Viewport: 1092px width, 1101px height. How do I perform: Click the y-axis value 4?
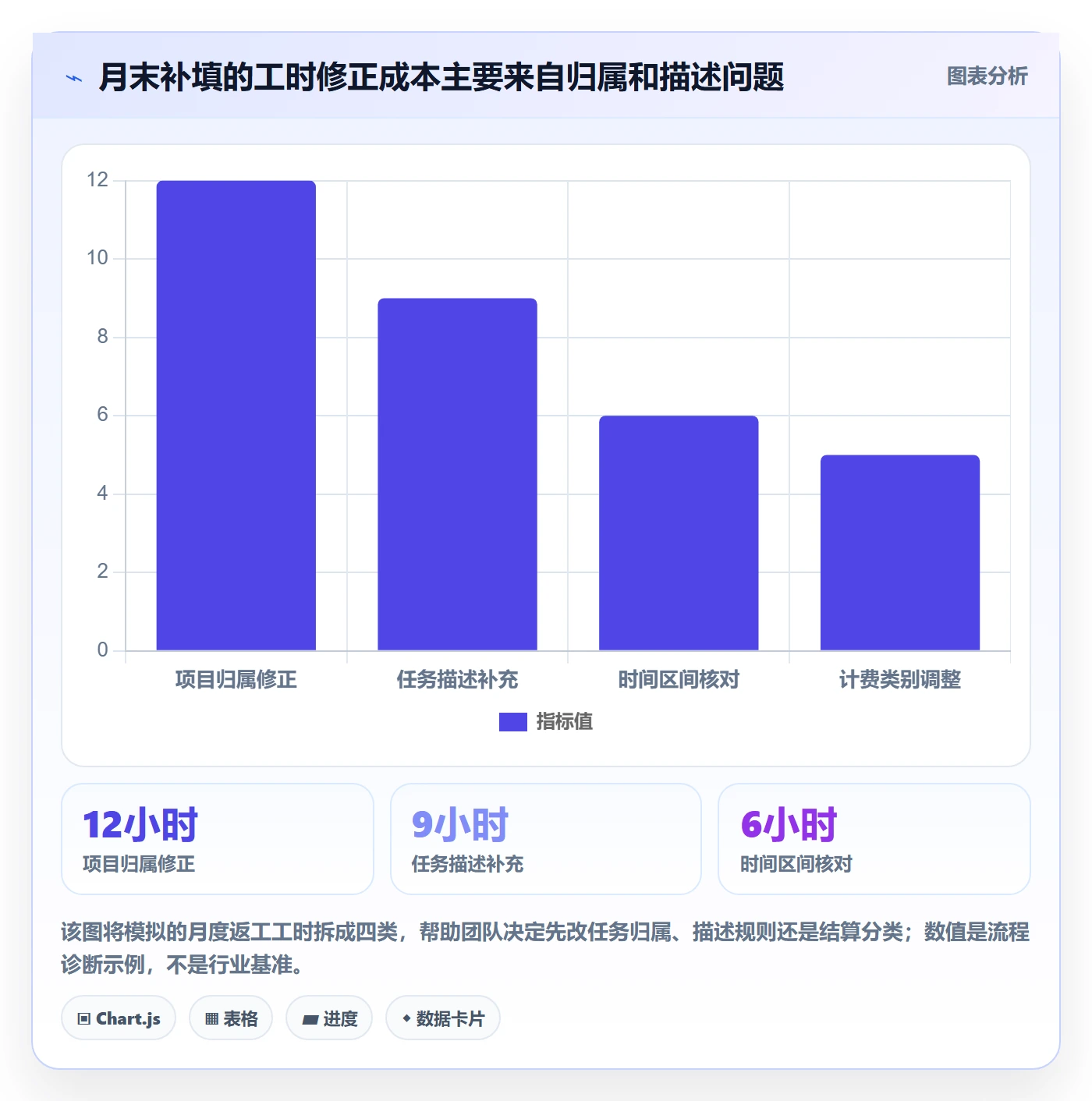click(102, 494)
